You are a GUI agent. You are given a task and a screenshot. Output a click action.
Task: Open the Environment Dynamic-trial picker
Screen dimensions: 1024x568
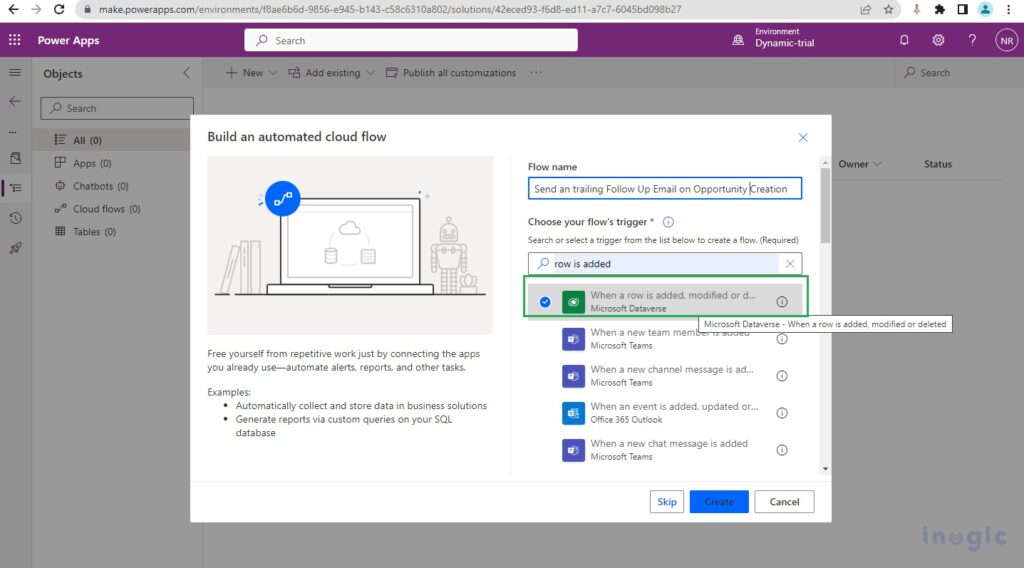780,39
